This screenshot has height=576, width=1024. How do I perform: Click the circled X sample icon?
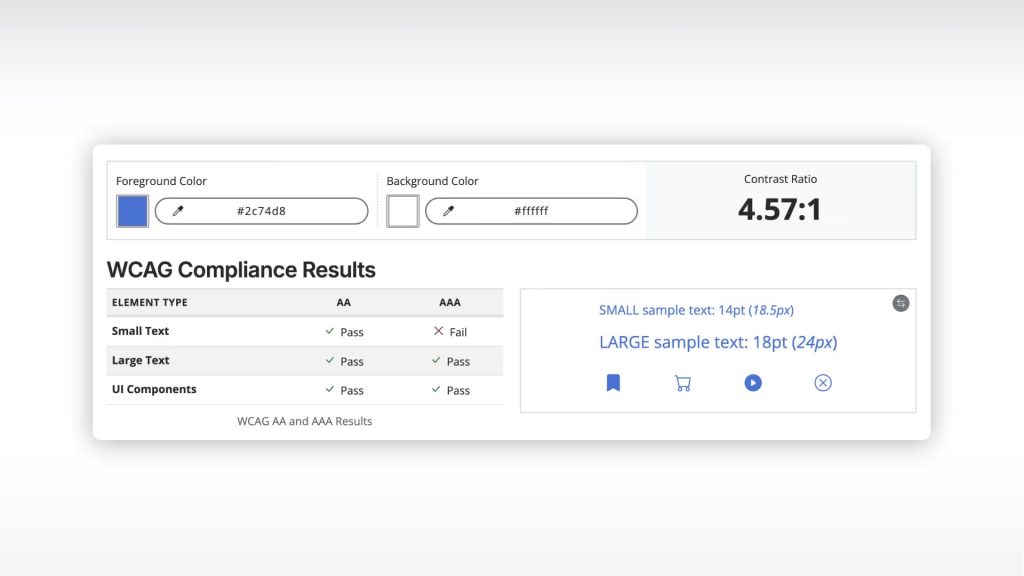tap(823, 383)
